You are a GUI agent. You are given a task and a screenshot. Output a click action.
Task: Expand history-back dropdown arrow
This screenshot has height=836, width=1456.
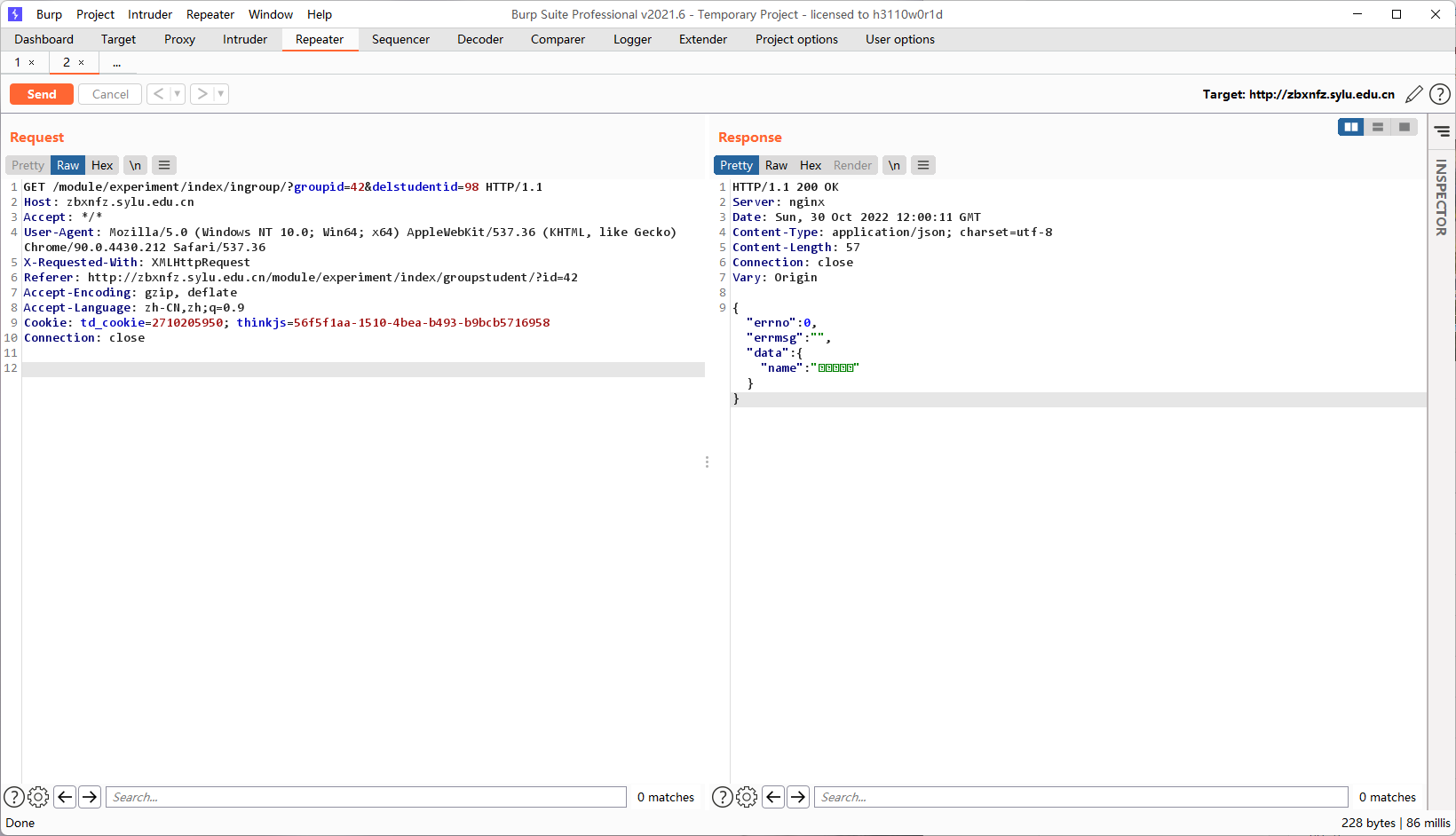(x=177, y=93)
